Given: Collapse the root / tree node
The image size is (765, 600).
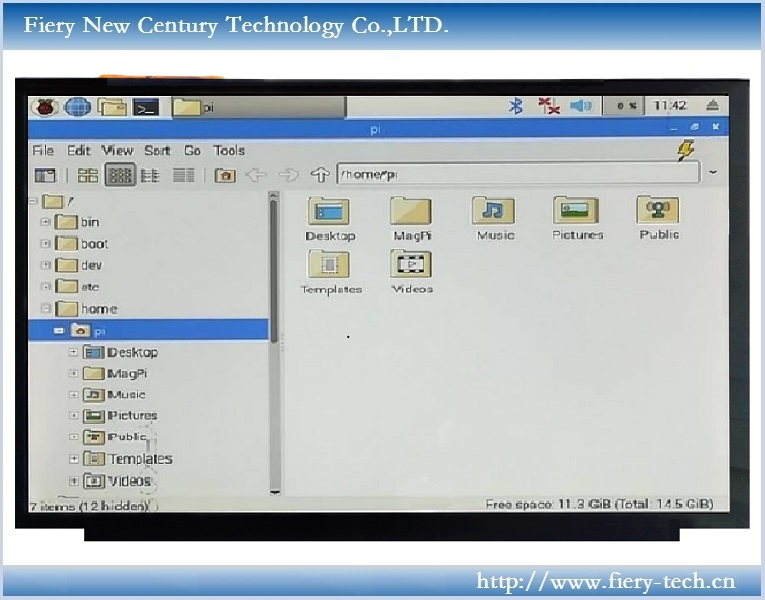Looking at the screenshot, I should point(34,200).
